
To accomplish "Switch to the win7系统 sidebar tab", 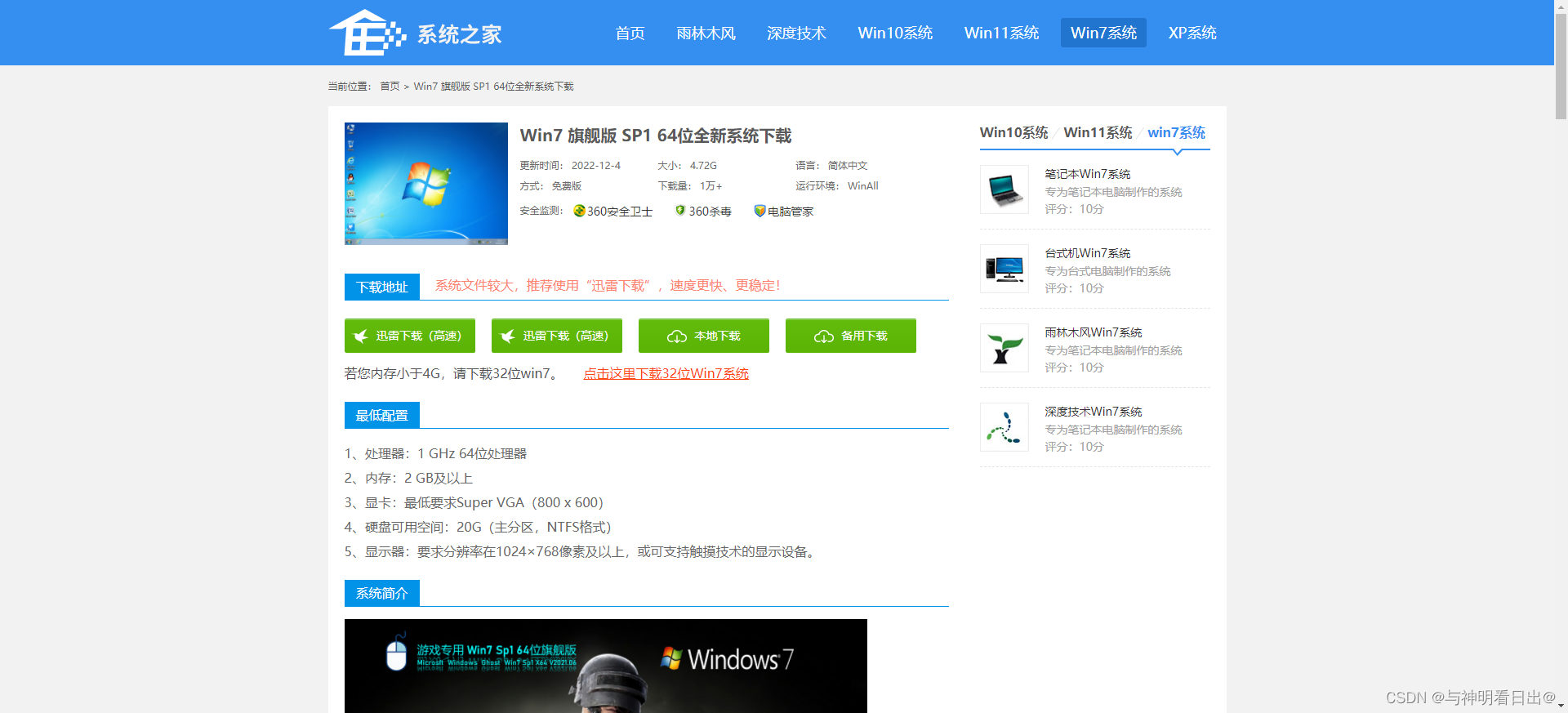I will click(x=1176, y=132).
